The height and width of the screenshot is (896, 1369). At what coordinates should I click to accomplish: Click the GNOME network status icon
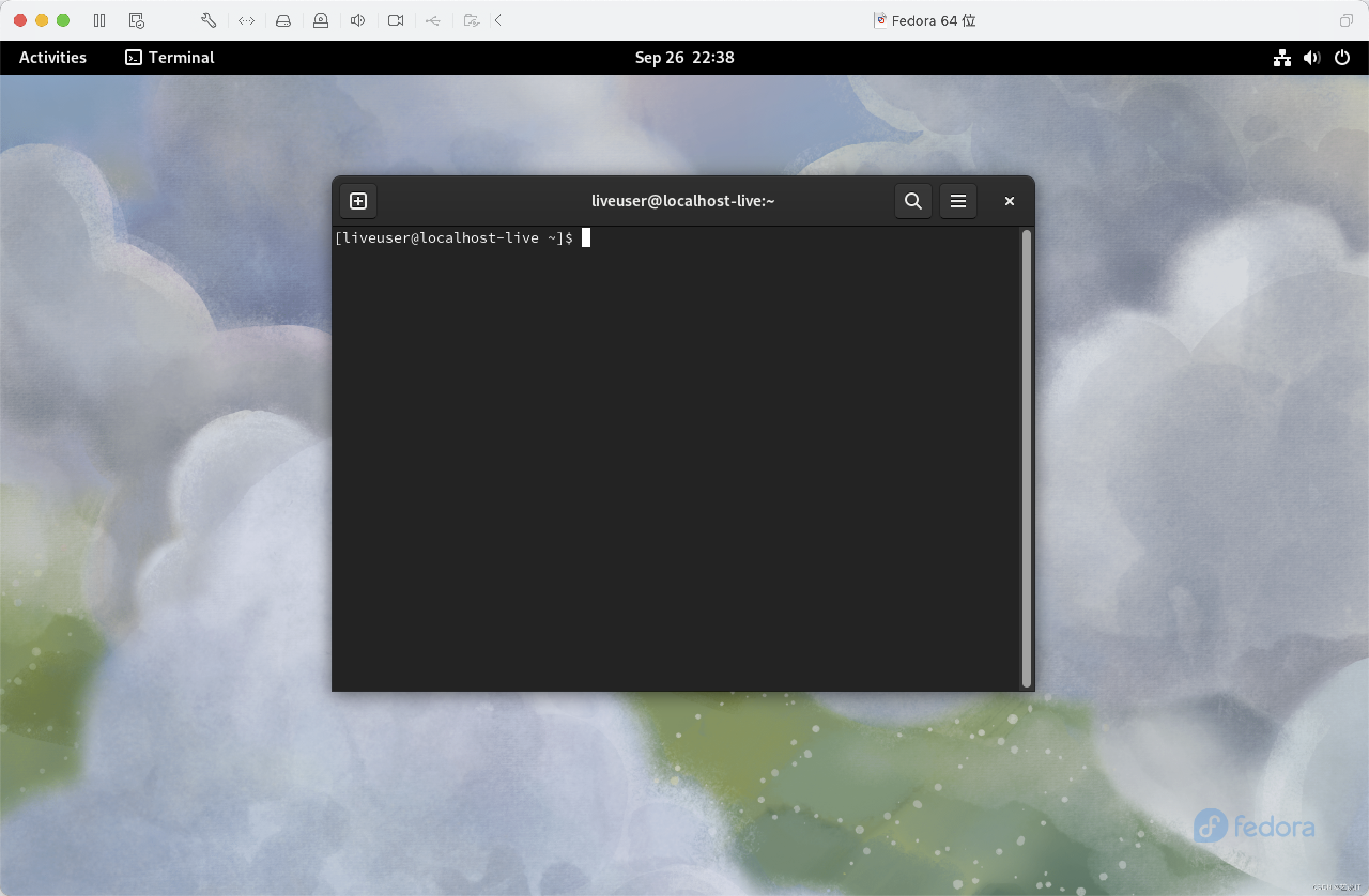(1282, 58)
